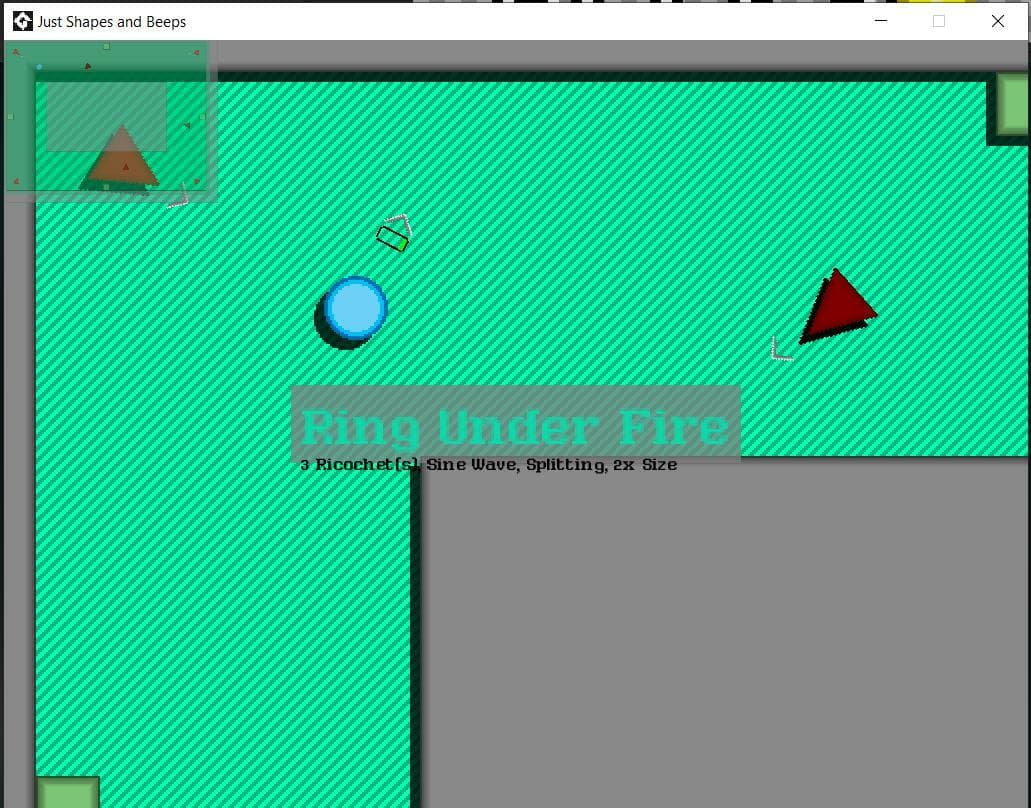The width and height of the screenshot is (1031, 808).
Task: Click the "Just Shapes and Beeps" window title
Action: 112,22
